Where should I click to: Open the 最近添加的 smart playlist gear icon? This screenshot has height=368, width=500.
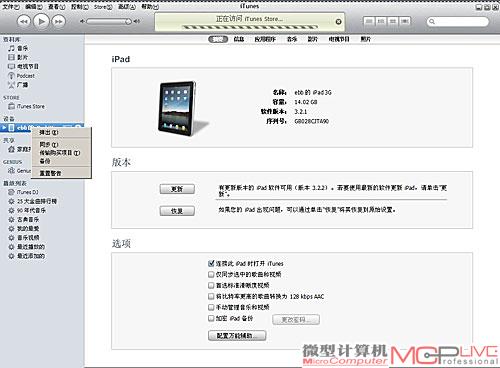click(11, 256)
